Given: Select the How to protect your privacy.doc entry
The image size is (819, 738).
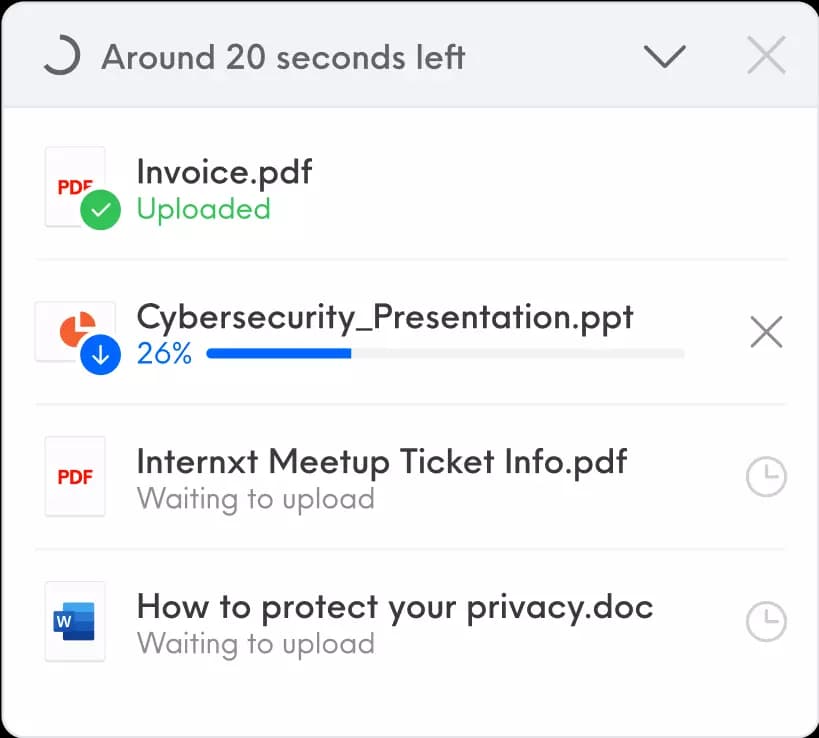Looking at the screenshot, I should coord(394,607).
